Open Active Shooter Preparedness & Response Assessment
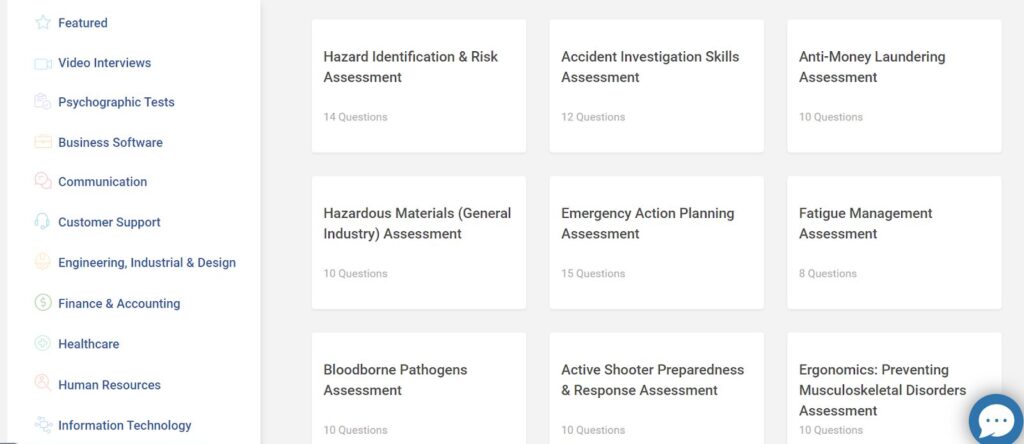Viewport: 1024px width, 444px height. pyautogui.click(x=656, y=388)
